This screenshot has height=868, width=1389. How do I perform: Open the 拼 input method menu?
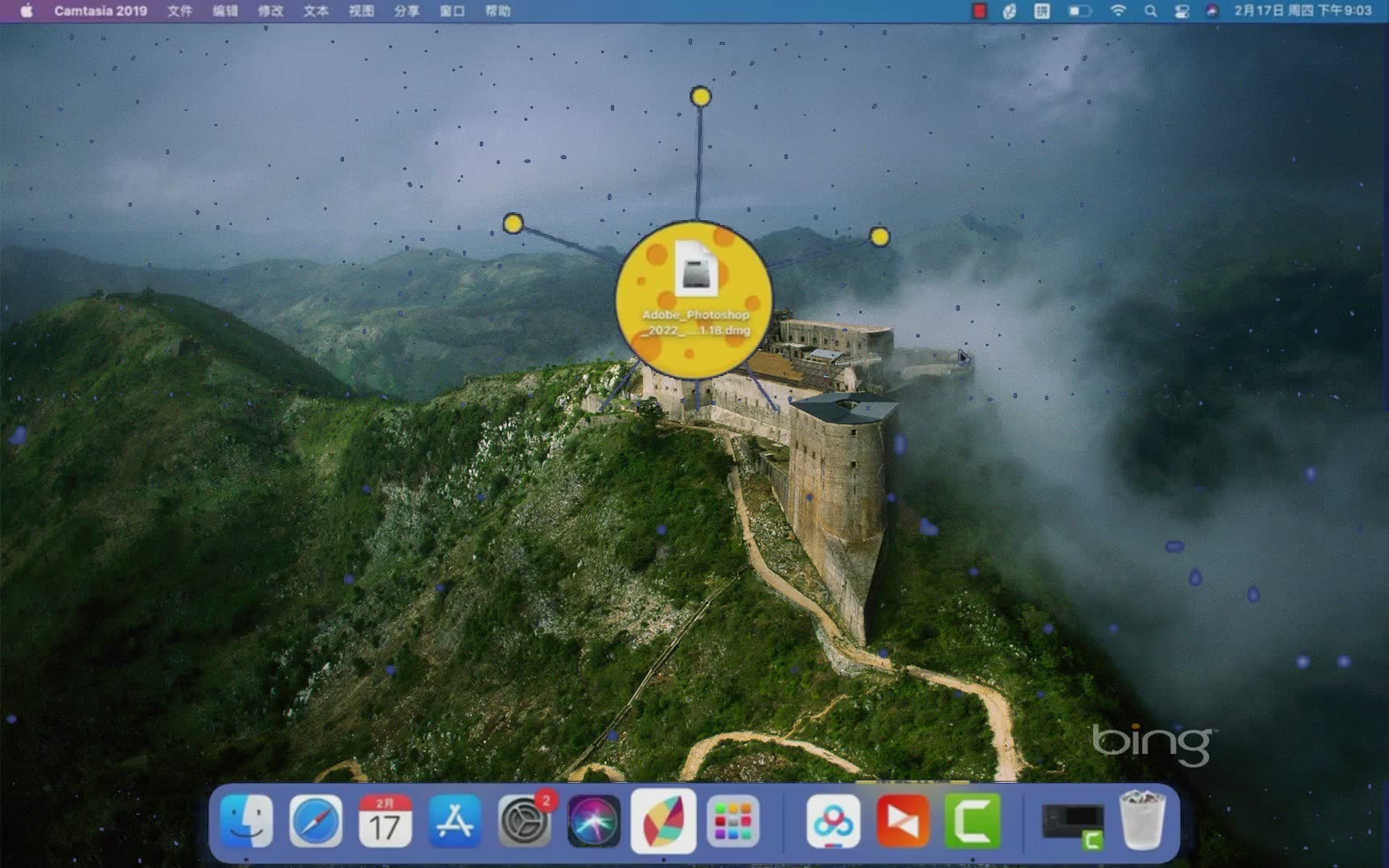click(1043, 10)
